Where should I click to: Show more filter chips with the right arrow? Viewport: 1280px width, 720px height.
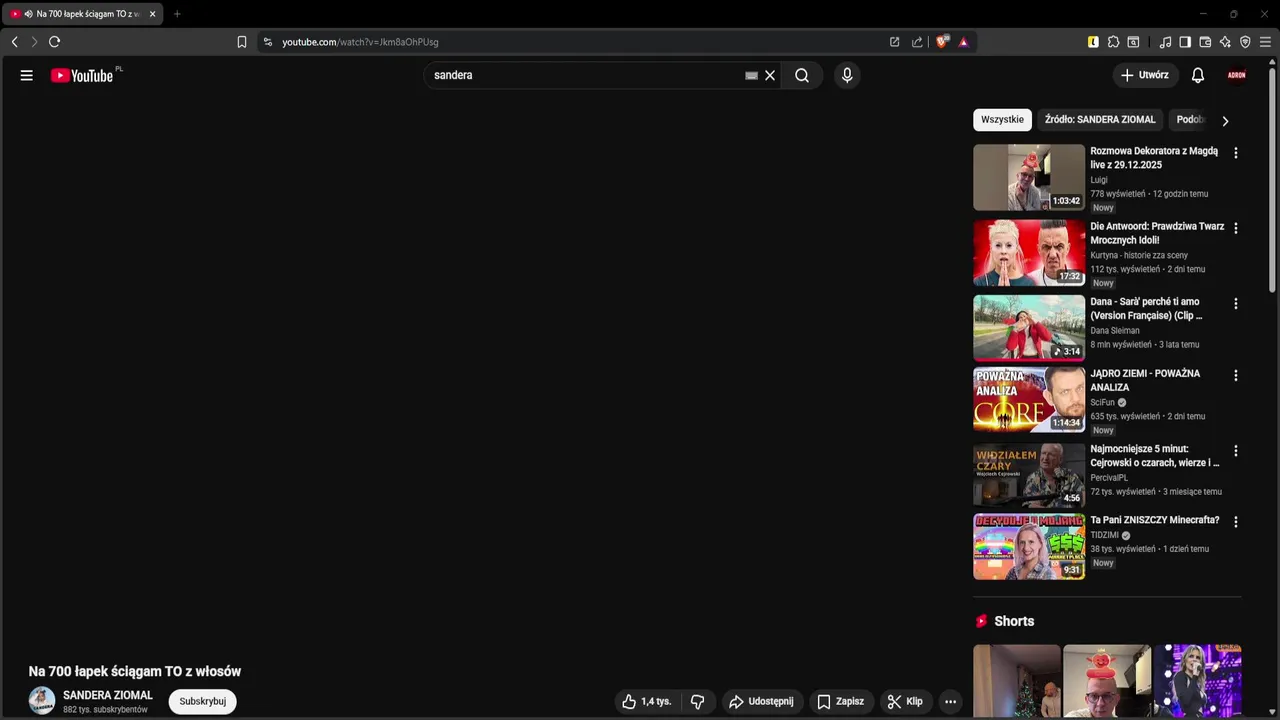click(x=1225, y=120)
